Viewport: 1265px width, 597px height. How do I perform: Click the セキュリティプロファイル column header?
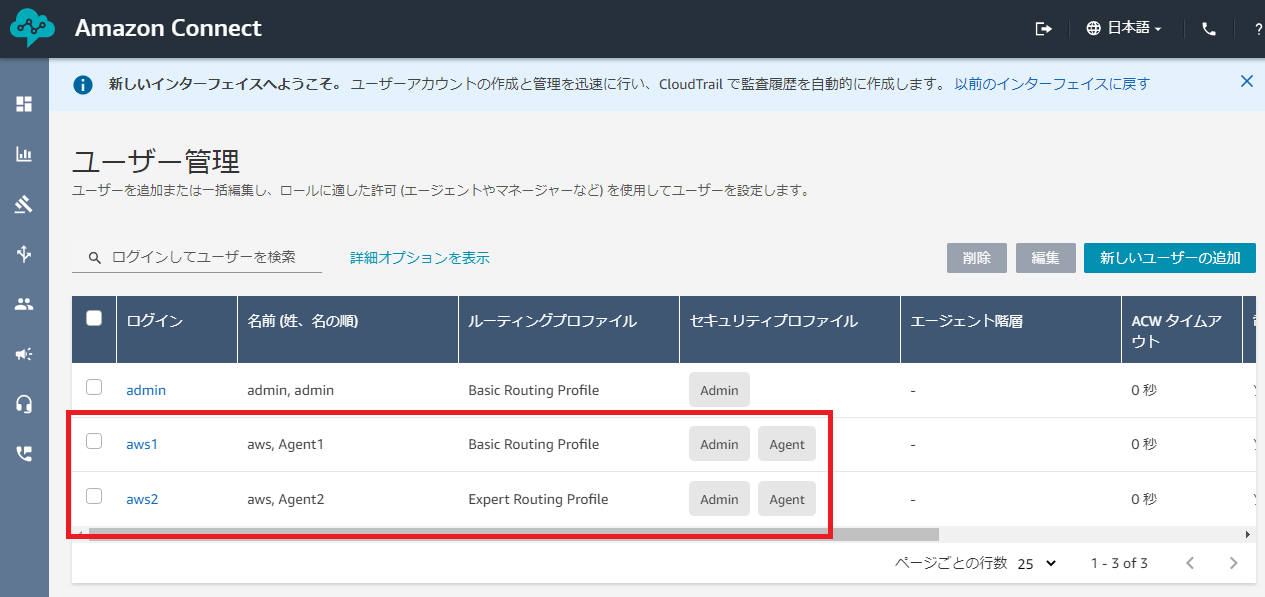tap(790, 330)
